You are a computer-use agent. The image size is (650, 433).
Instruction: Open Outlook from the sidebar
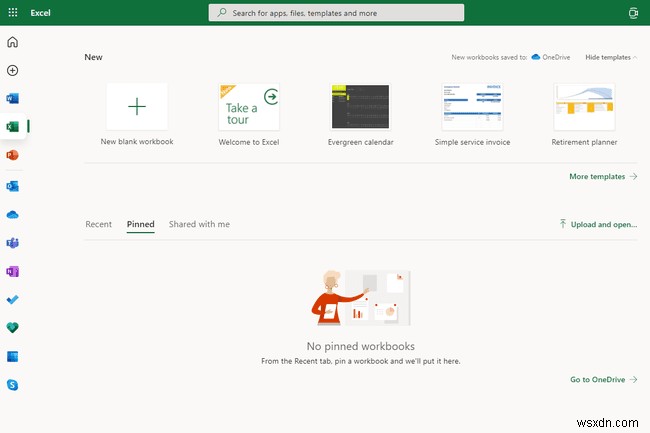(12, 186)
